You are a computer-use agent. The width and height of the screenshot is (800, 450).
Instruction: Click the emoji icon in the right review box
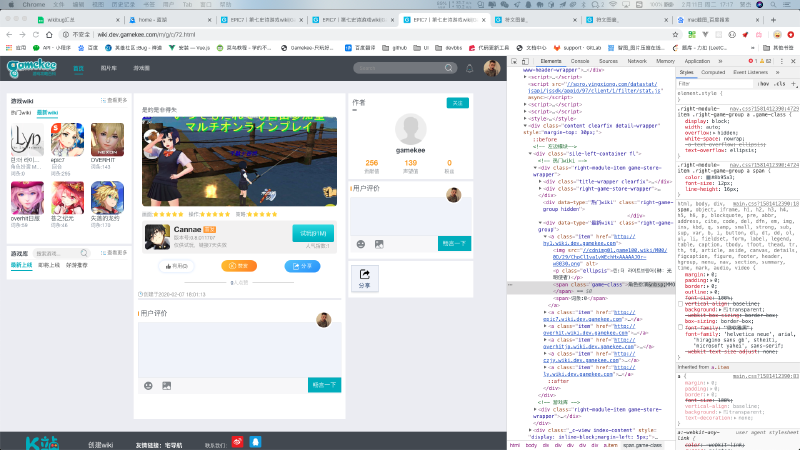[x=361, y=244]
